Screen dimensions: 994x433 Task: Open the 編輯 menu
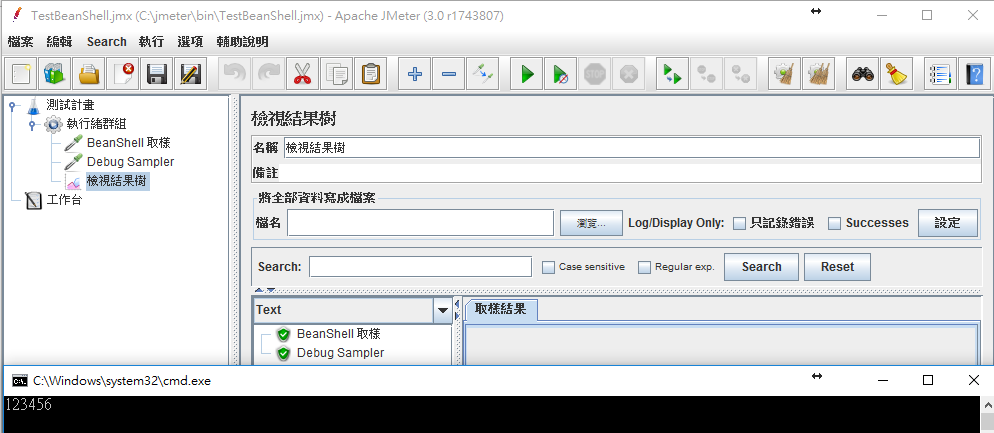click(60, 42)
